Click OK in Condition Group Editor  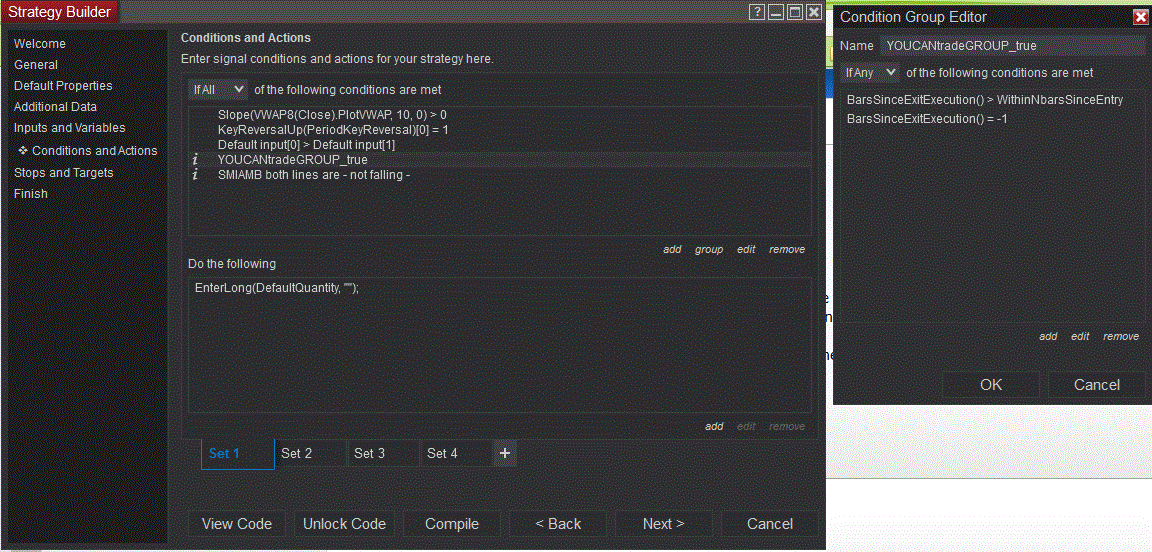coord(991,385)
